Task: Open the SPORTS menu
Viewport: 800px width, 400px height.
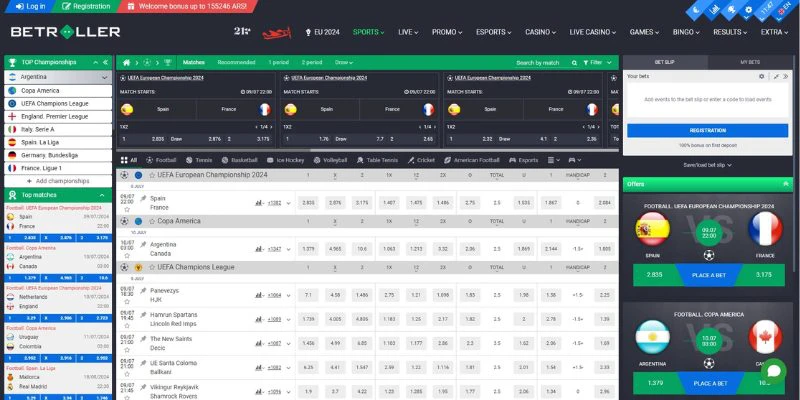Action: pyautogui.click(x=368, y=32)
